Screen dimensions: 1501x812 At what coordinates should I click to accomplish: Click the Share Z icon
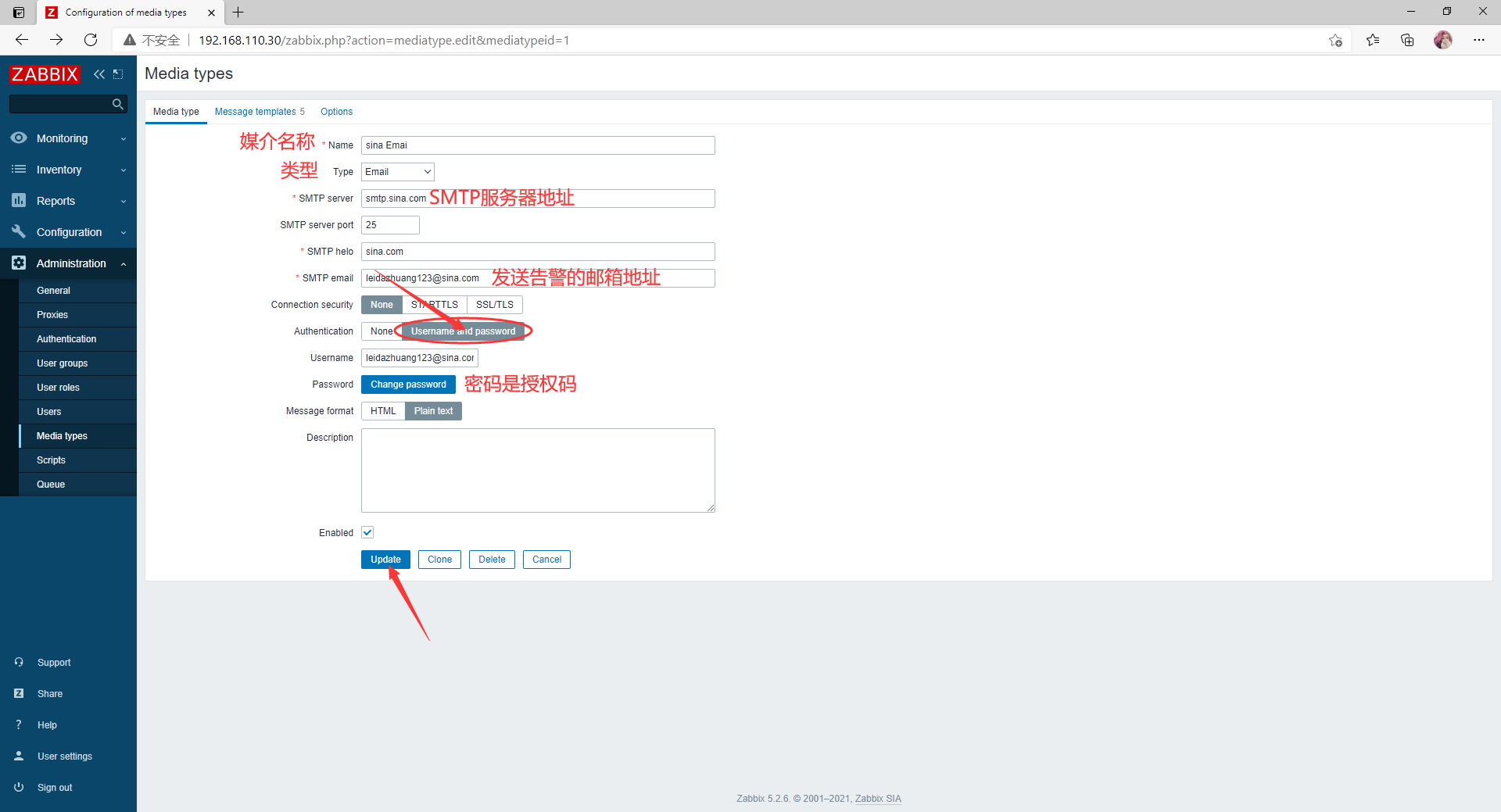19,693
